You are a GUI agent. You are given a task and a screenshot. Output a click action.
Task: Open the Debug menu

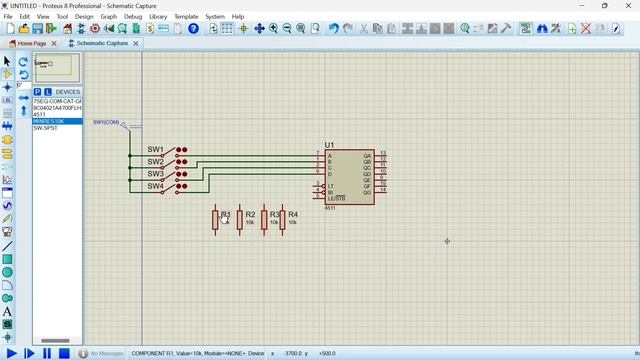coord(133,17)
